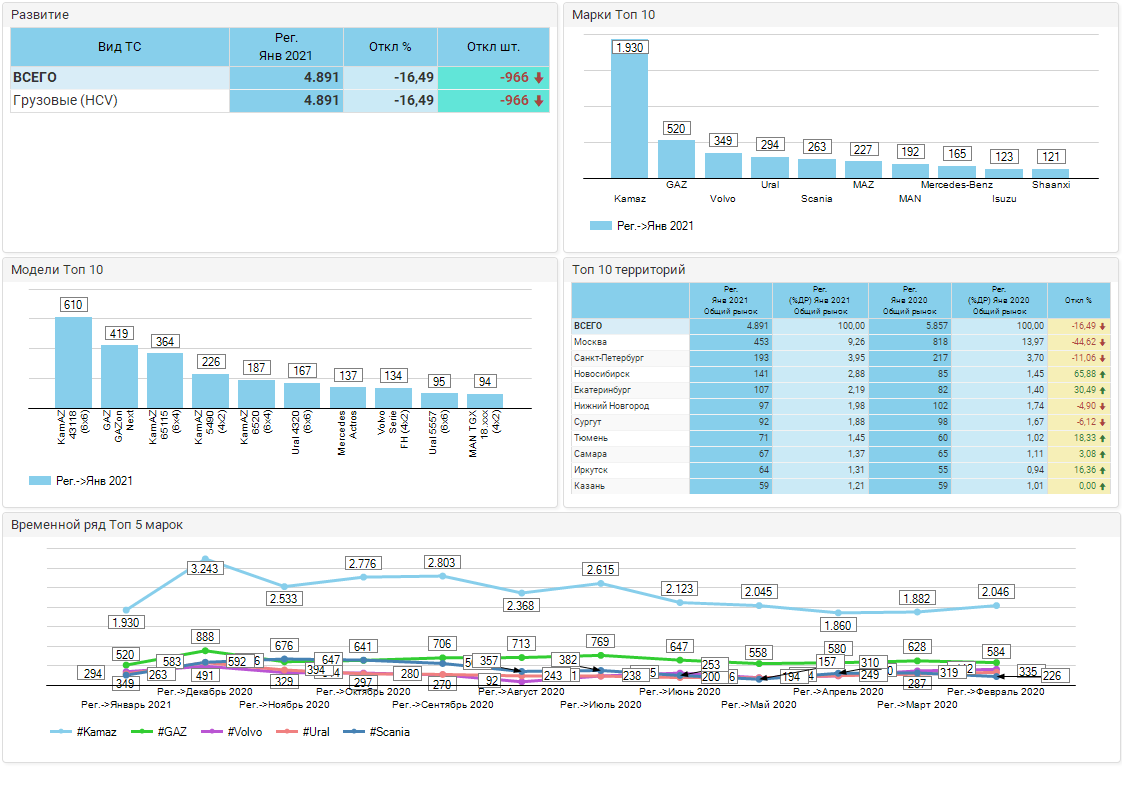Click the red down arrow in Грузовые (HCV) row
1122x793 pixels.
[538, 101]
